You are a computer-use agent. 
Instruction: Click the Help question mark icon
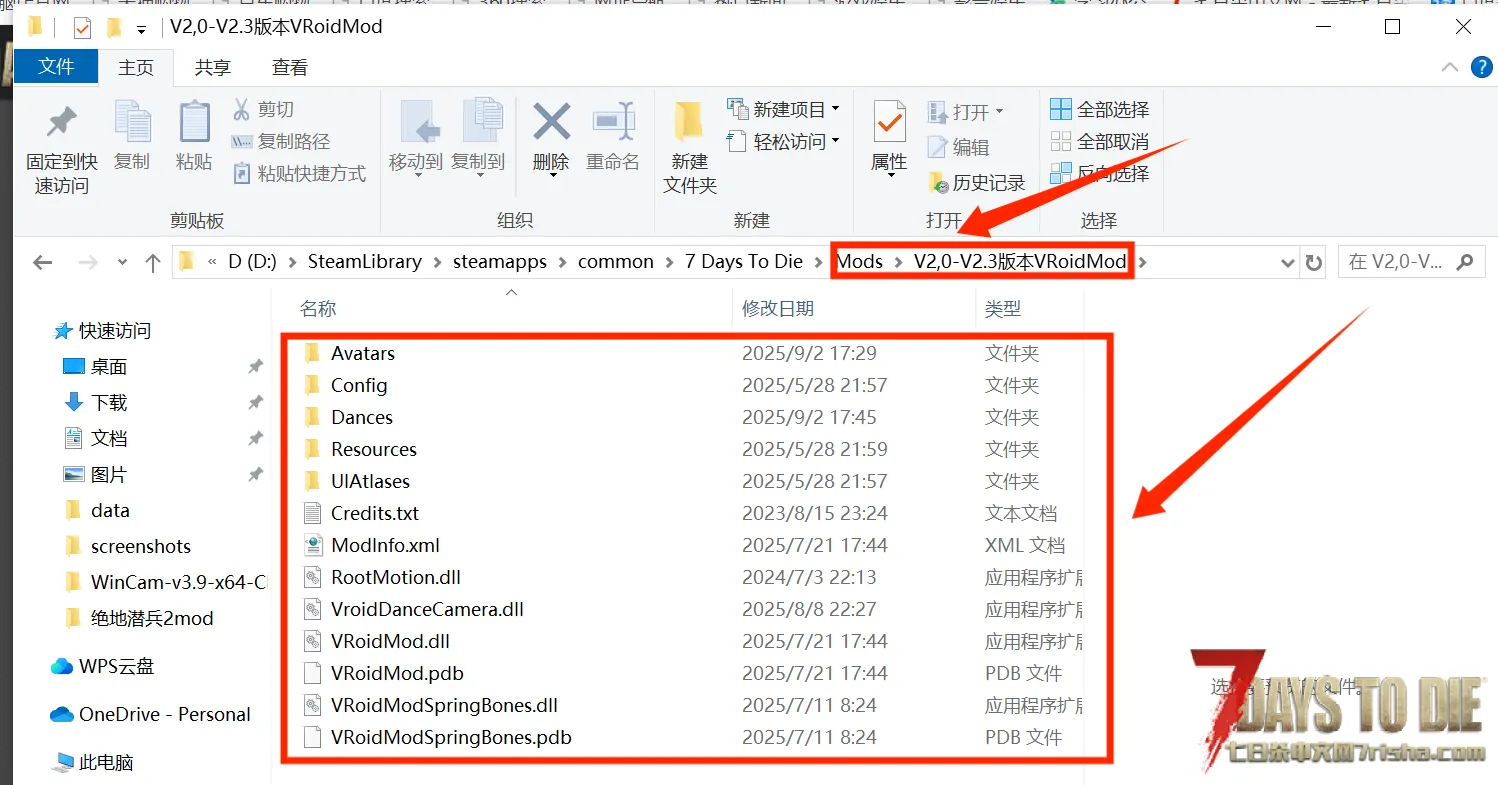click(x=1481, y=67)
